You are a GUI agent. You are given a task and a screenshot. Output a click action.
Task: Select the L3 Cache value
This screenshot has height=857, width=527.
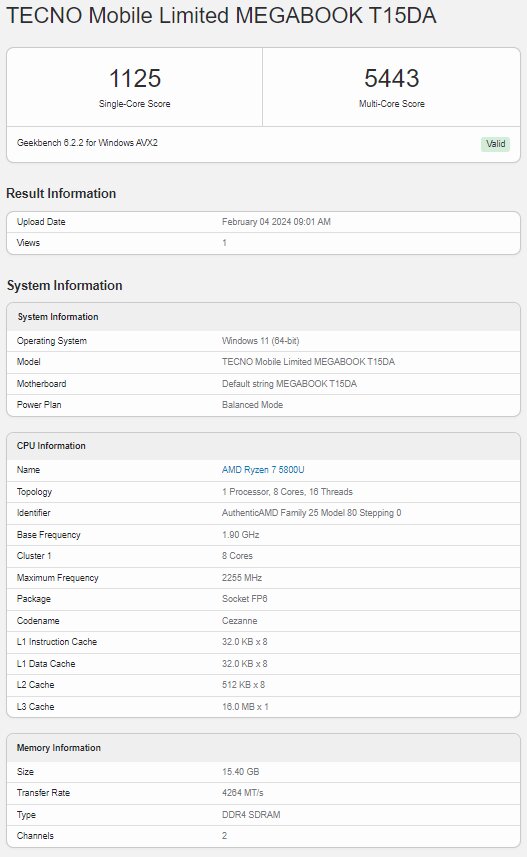tap(245, 707)
